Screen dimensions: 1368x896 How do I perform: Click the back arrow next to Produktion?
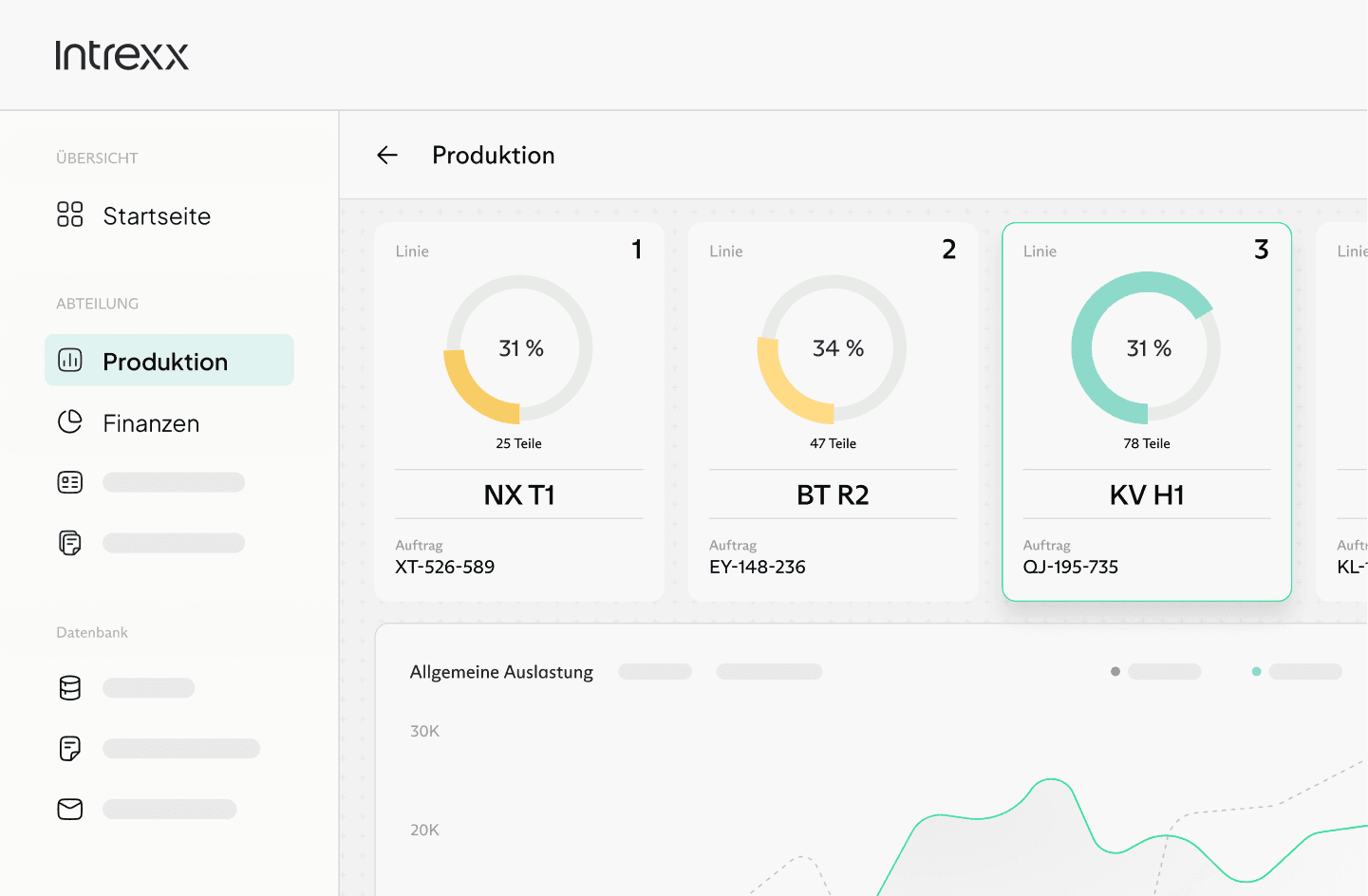[x=387, y=155]
